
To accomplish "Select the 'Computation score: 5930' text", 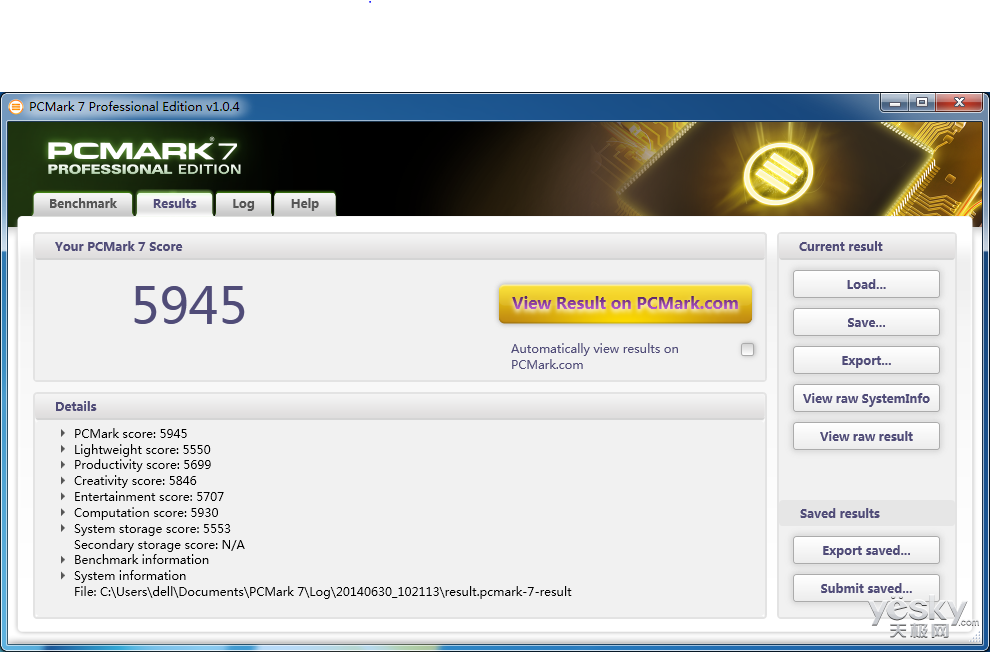I will [146, 513].
